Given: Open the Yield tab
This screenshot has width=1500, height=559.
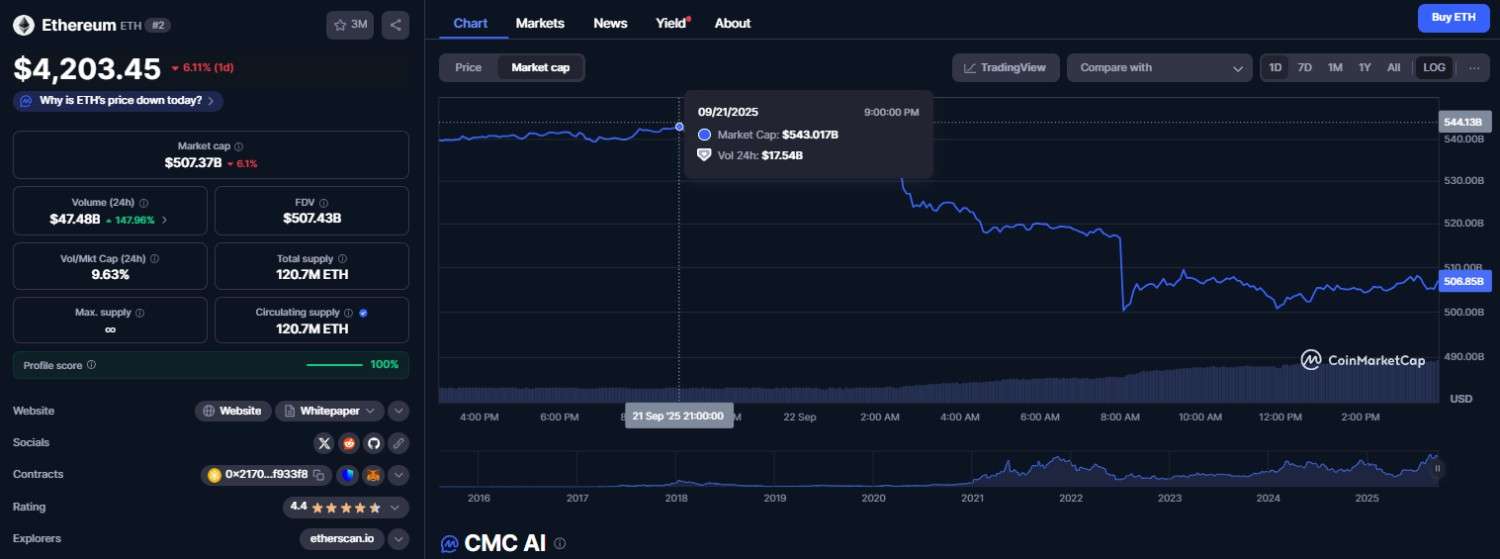Looking at the screenshot, I should coord(671,23).
